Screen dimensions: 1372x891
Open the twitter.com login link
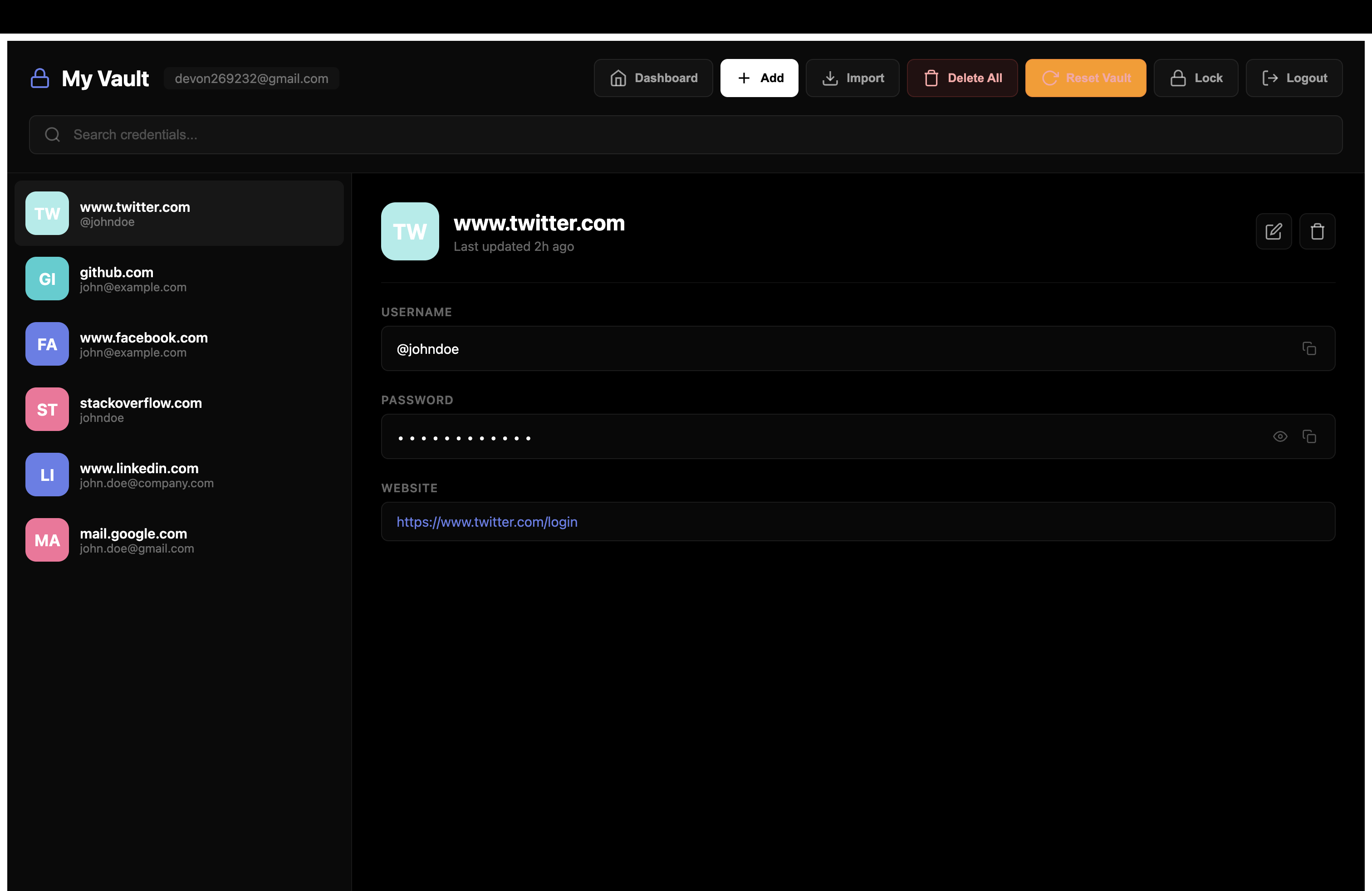(486, 522)
